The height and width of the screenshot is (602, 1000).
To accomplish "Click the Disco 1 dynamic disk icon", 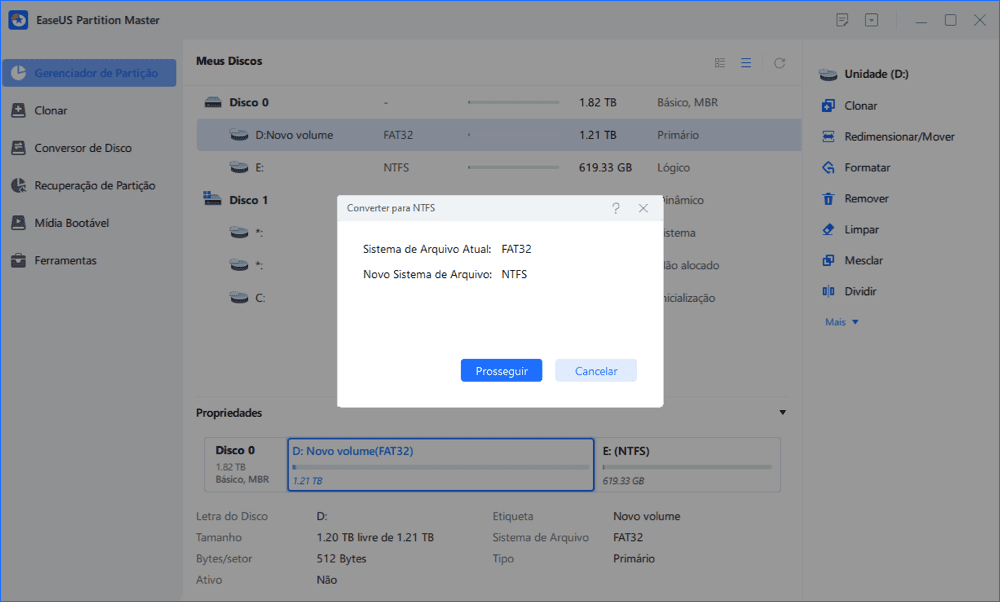I will click(212, 198).
